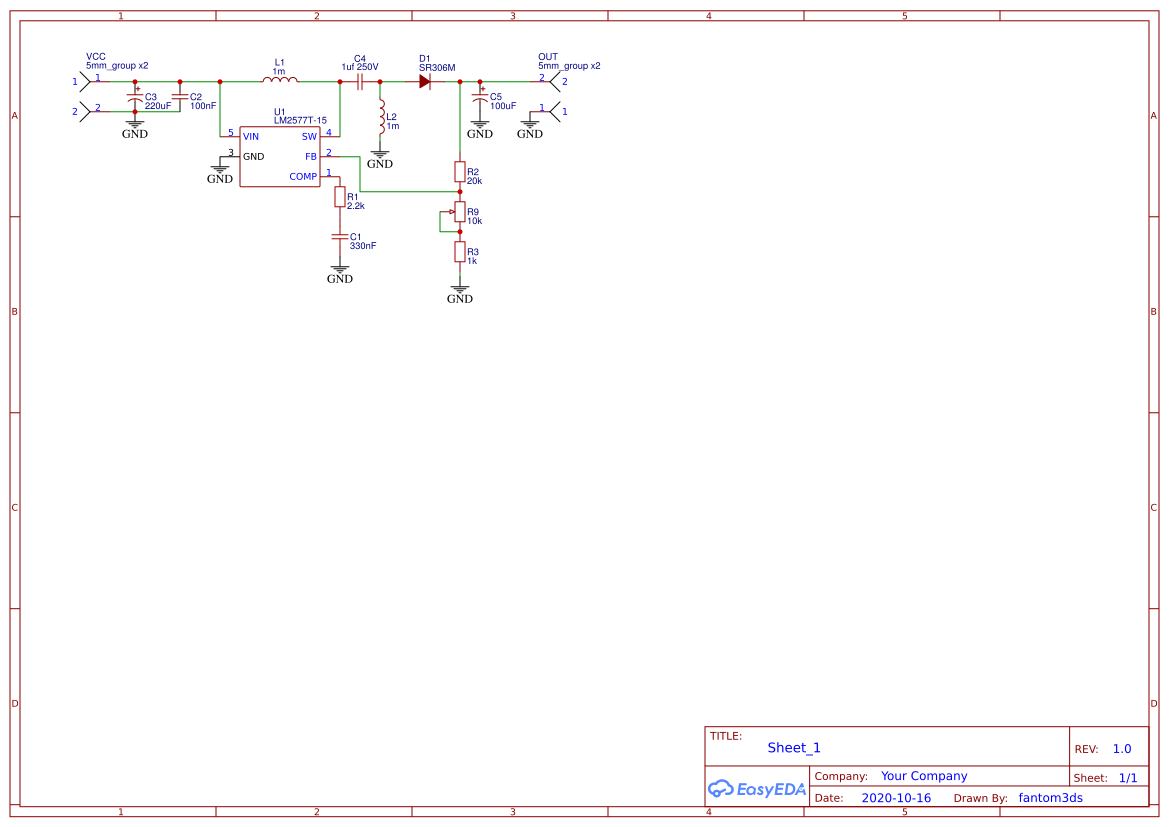Click the C3 220uF polarized capacitor
The height and width of the screenshot is (827, 1169).
tap(135, 97)
